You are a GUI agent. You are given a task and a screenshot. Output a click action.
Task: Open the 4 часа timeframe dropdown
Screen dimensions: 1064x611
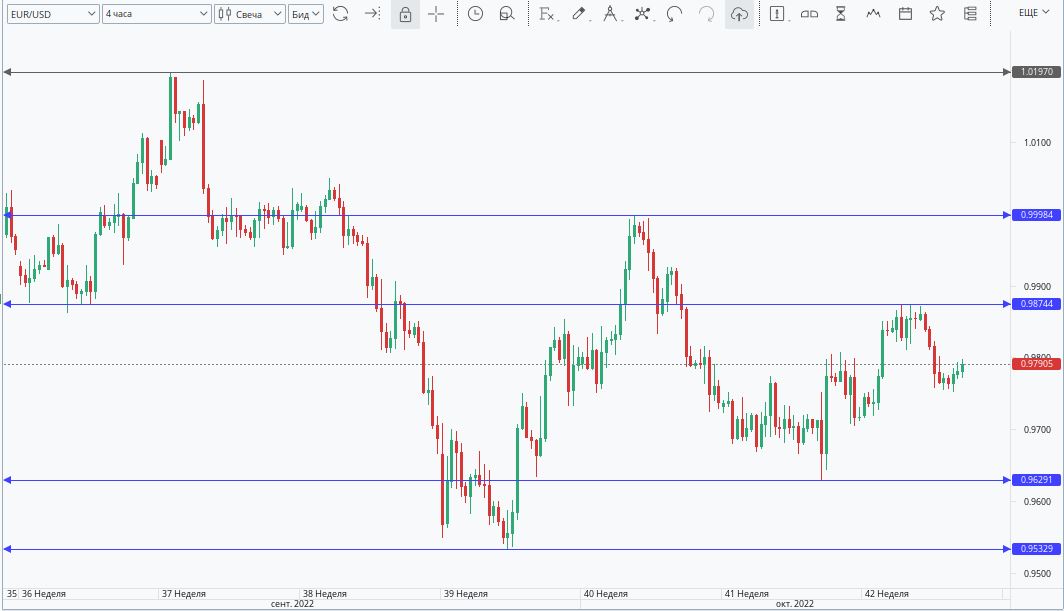[x=157, y=14]
